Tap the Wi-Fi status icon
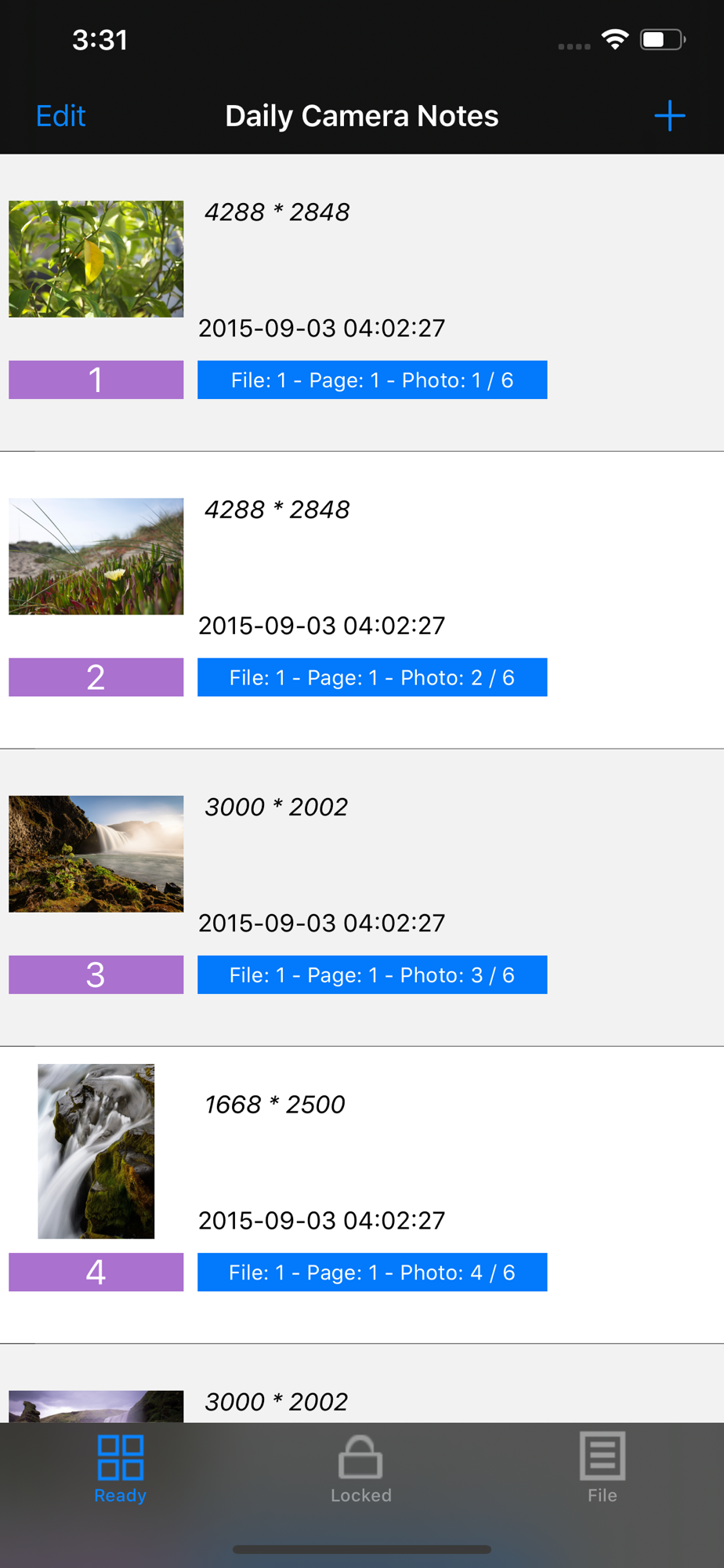Image resolution: width=724 pixels, height=1568 pixels. point(615,40)
